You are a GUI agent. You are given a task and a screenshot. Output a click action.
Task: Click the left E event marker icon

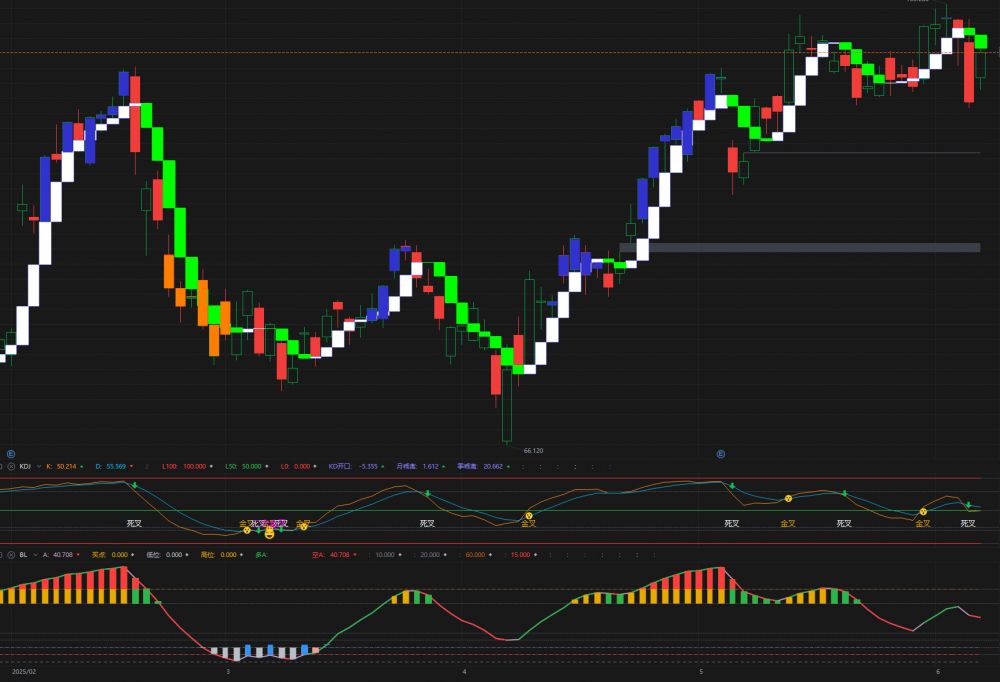tap(10, 453)
